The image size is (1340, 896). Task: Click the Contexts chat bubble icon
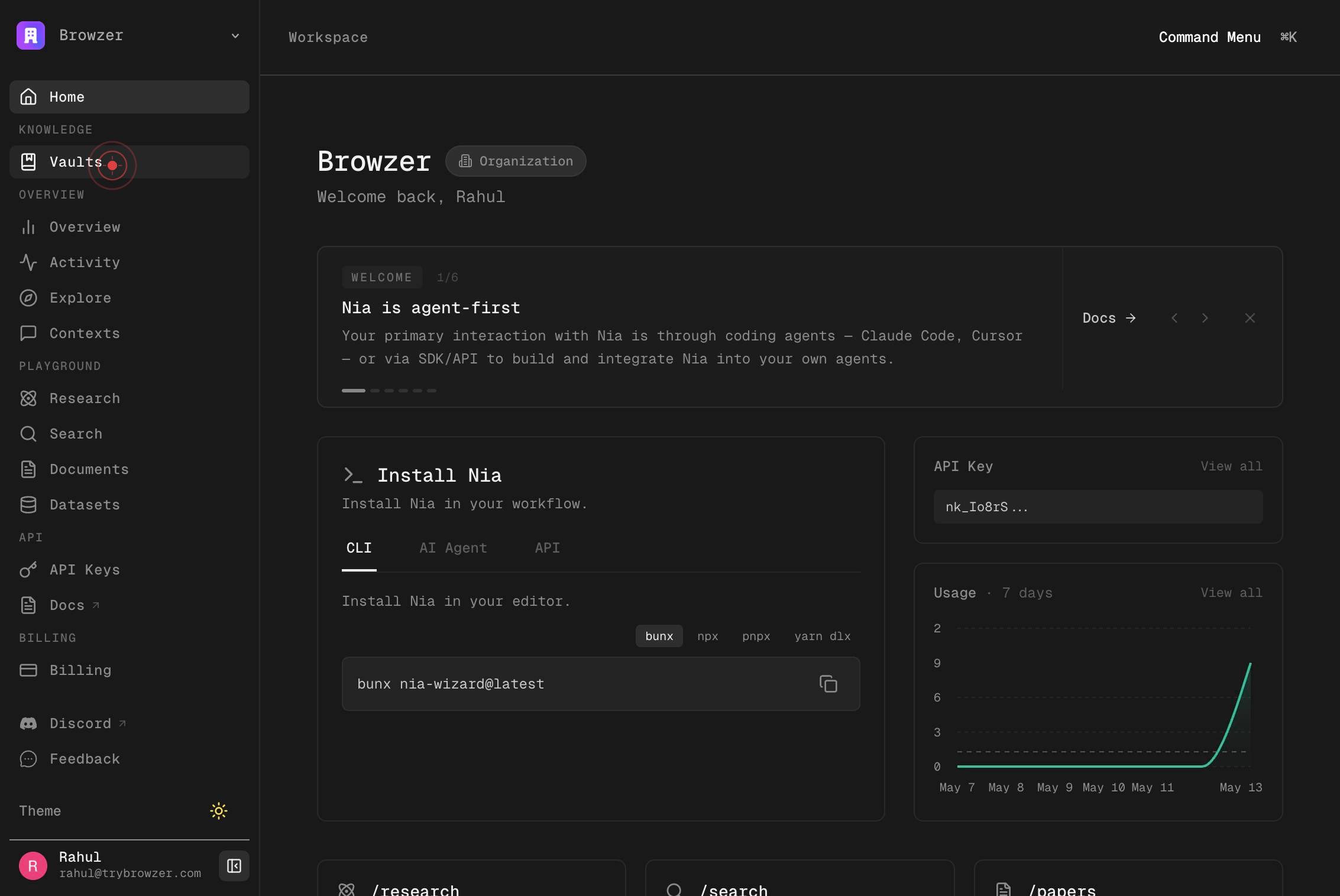click(x=28, y=333)
